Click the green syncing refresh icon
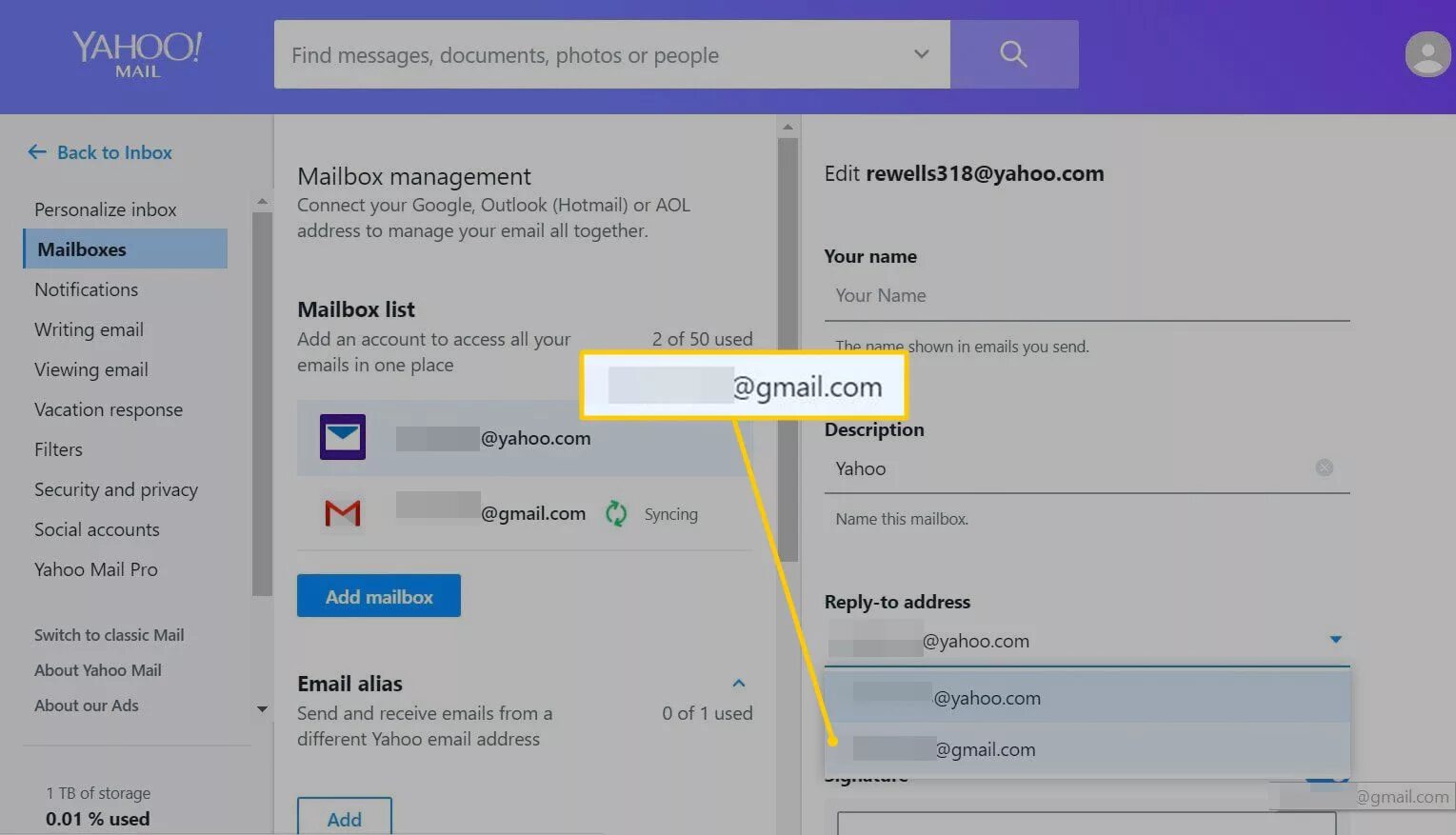Image resolution: width=1456 pixels, height=835 pixels. click(616, 514)
